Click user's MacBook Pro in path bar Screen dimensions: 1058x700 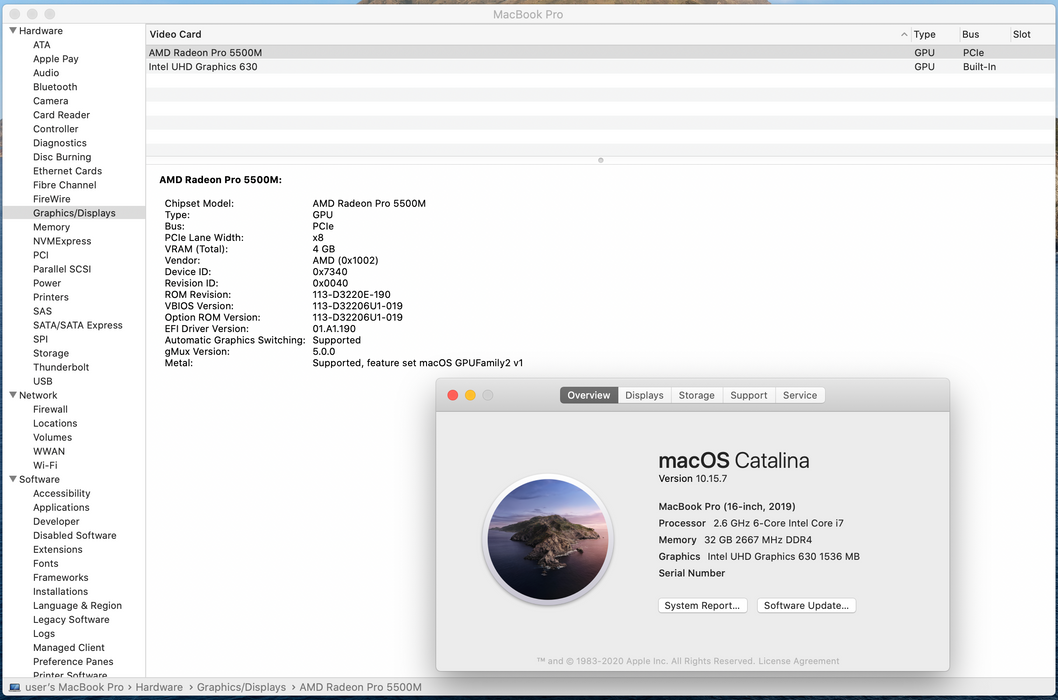tap(74, 687)
